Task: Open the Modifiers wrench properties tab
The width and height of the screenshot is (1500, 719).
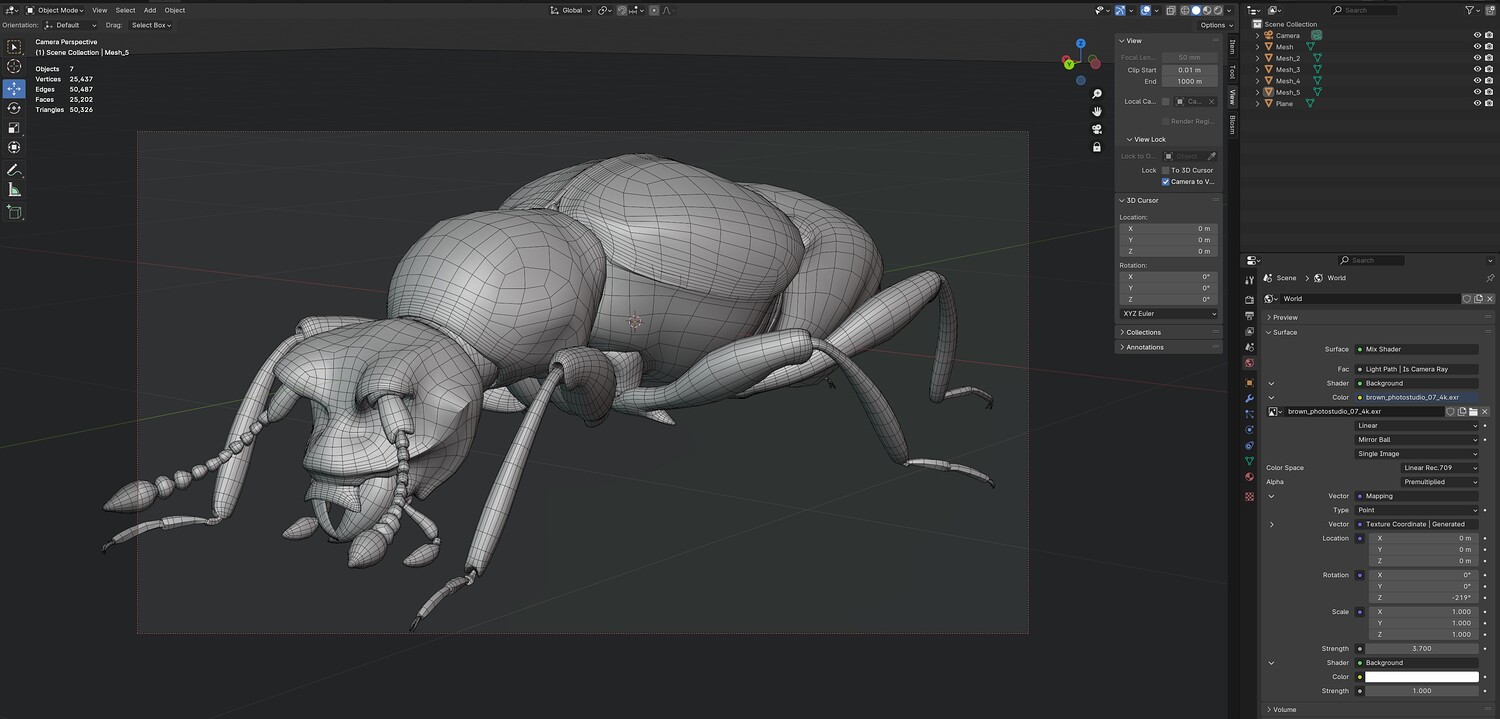Action: pos(1249,398)
